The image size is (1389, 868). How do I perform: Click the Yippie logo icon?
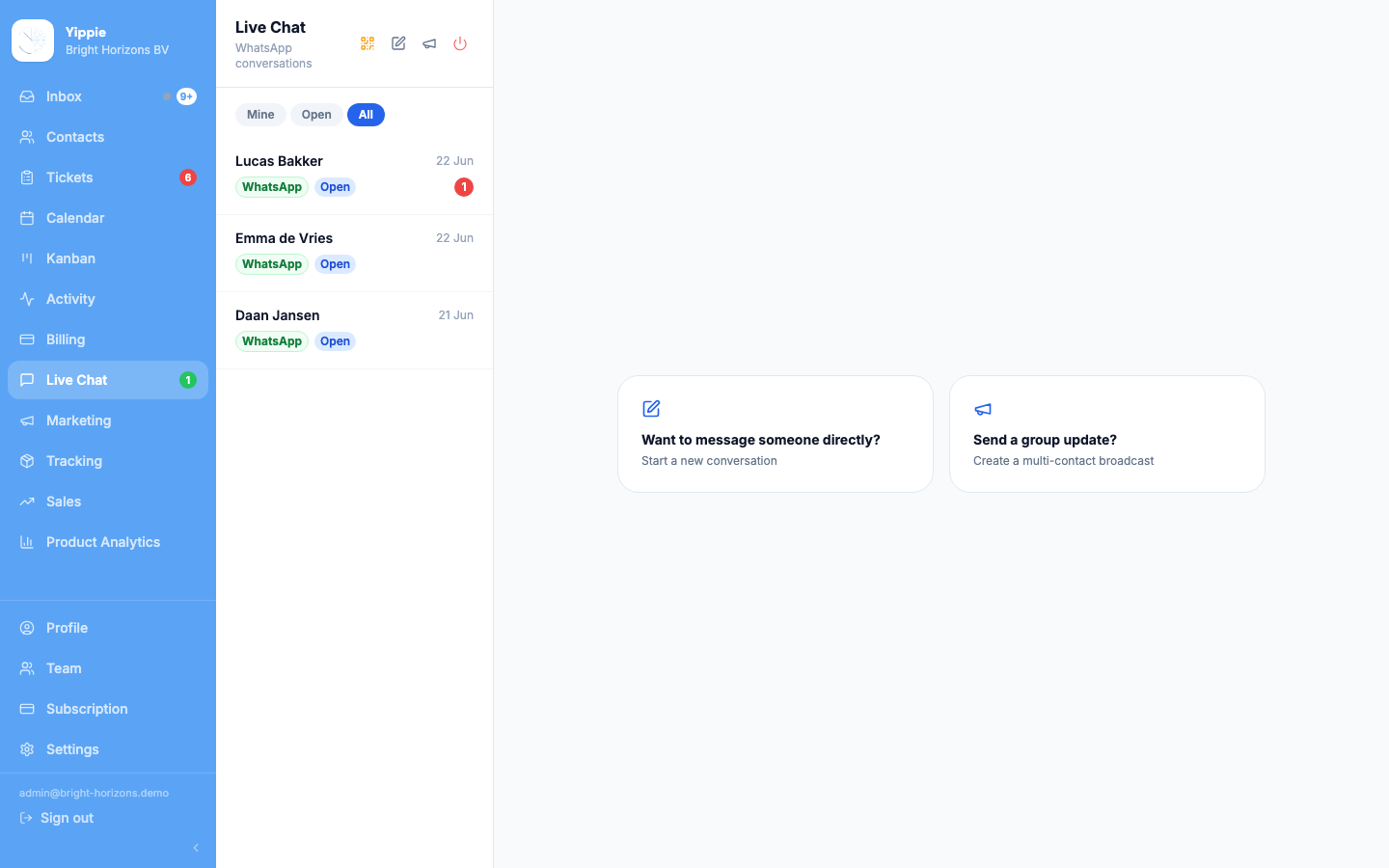click(33, 41)
